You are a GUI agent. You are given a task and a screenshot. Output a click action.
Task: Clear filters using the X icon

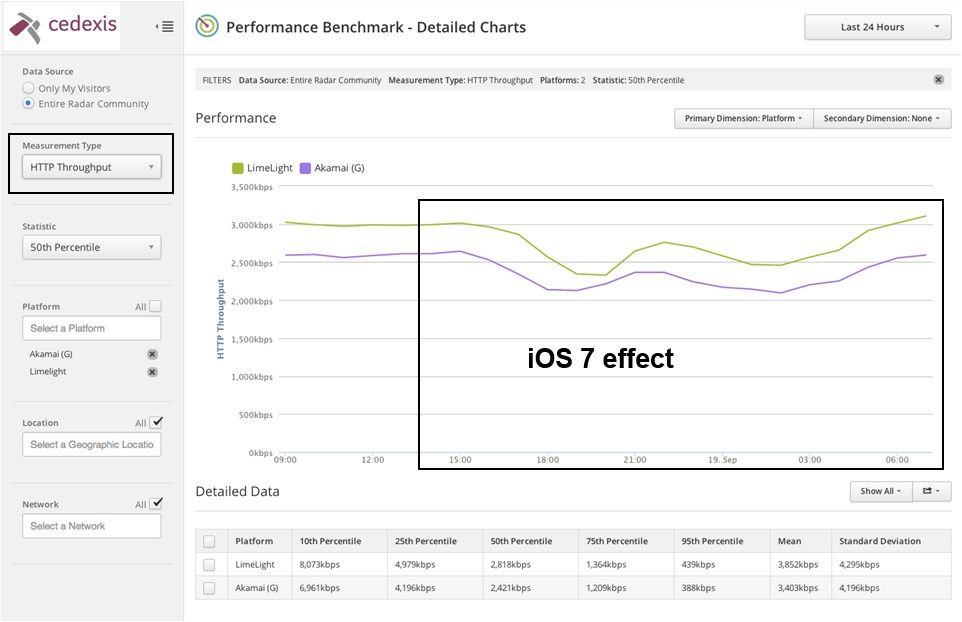click(938, 79)
